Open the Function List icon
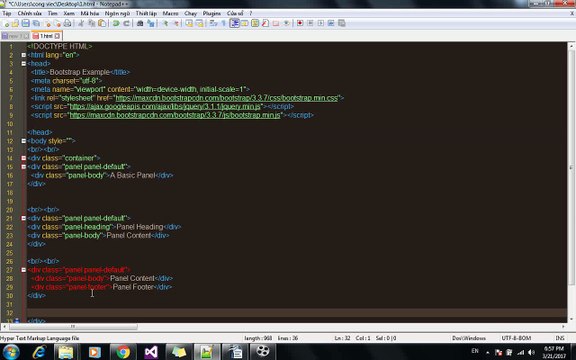This screenshot has height=360, width=576. (x=265, y=24)
